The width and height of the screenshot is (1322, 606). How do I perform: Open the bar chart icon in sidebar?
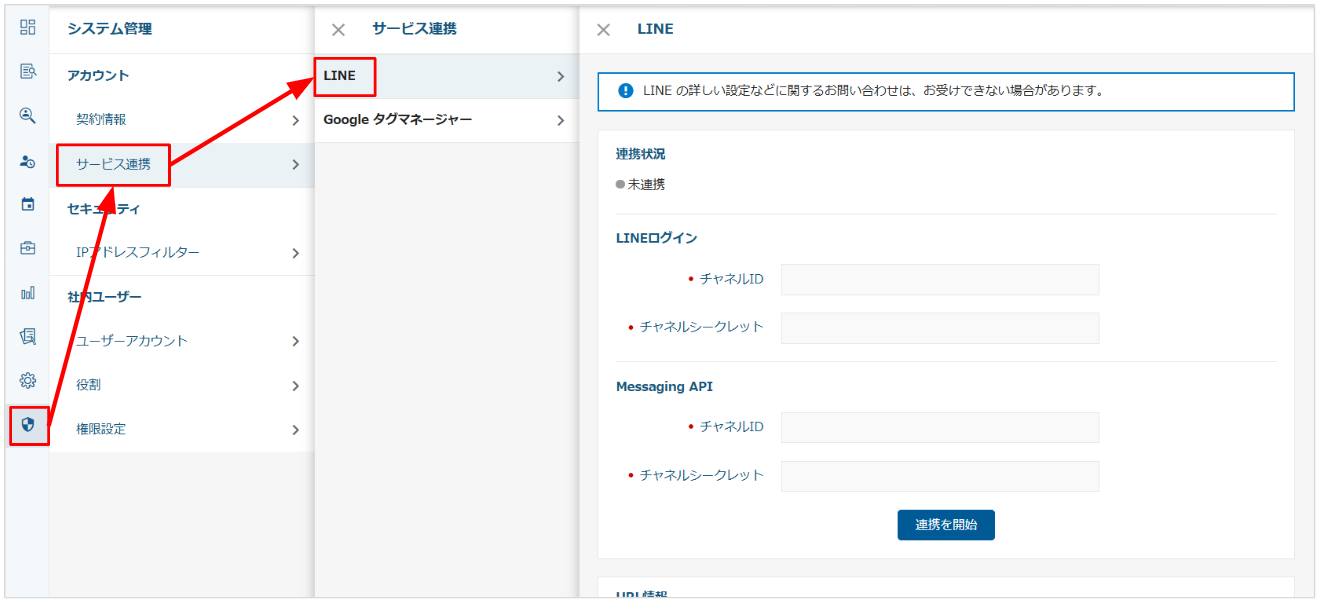(28, 293)
